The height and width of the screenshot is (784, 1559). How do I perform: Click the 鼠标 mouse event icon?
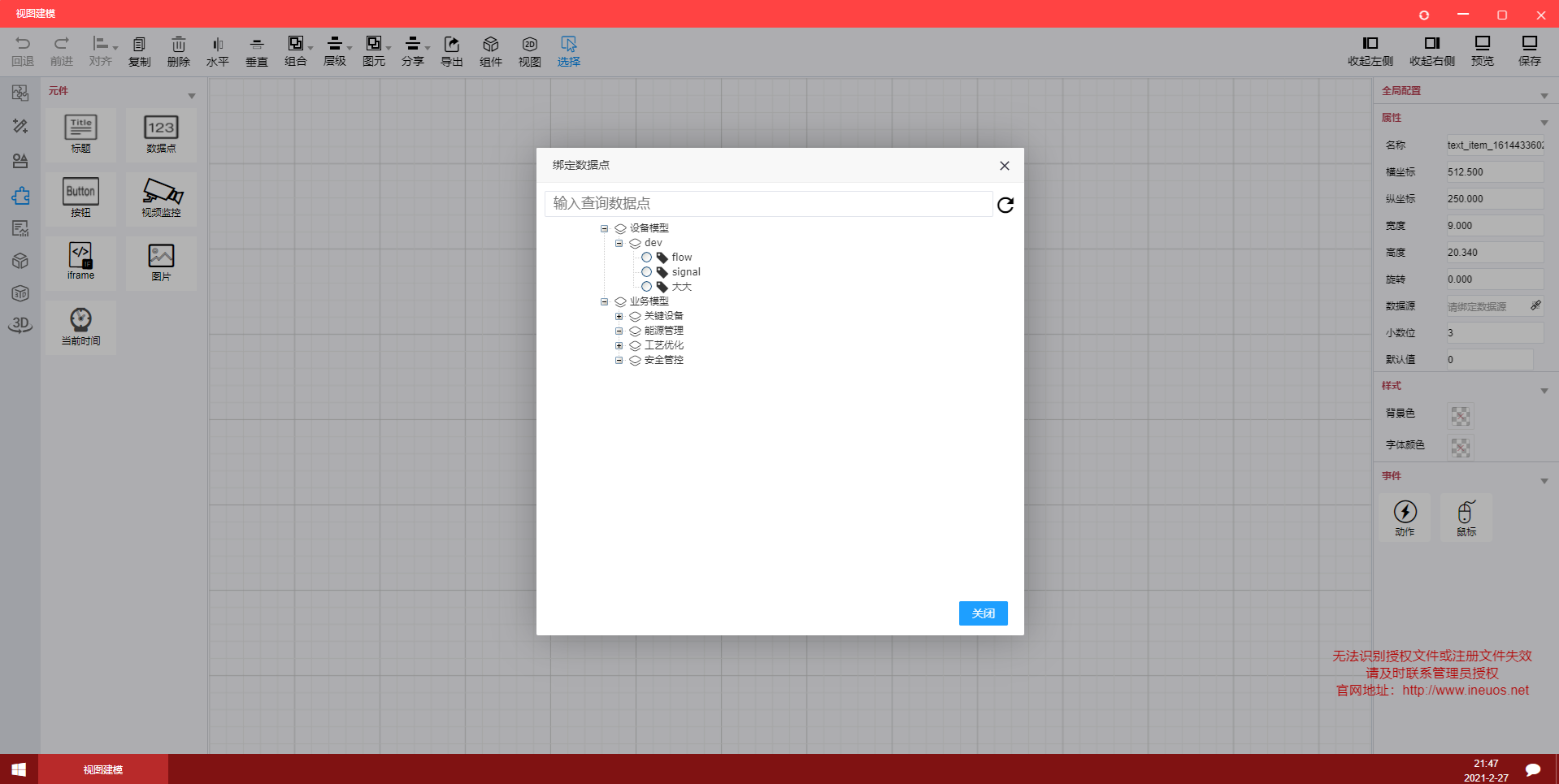pos(1466,518)
